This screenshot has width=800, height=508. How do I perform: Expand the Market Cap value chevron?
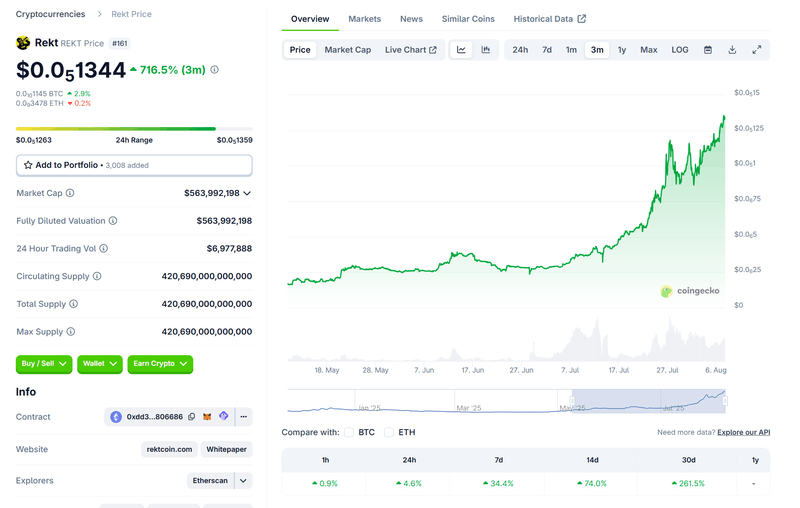pyautogui.click(x=247, y=193)
